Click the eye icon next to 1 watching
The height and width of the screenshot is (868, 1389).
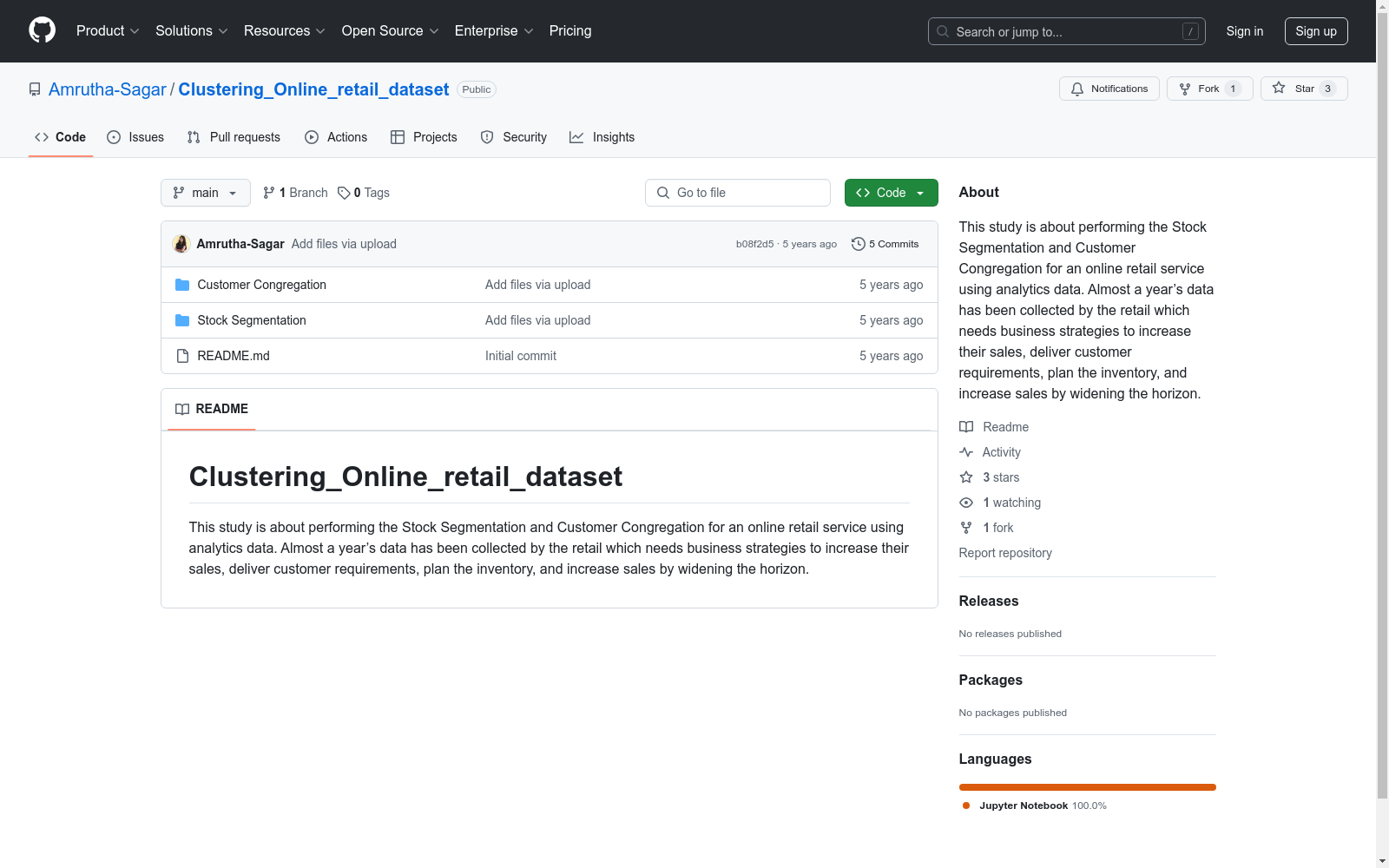[966, 503]
